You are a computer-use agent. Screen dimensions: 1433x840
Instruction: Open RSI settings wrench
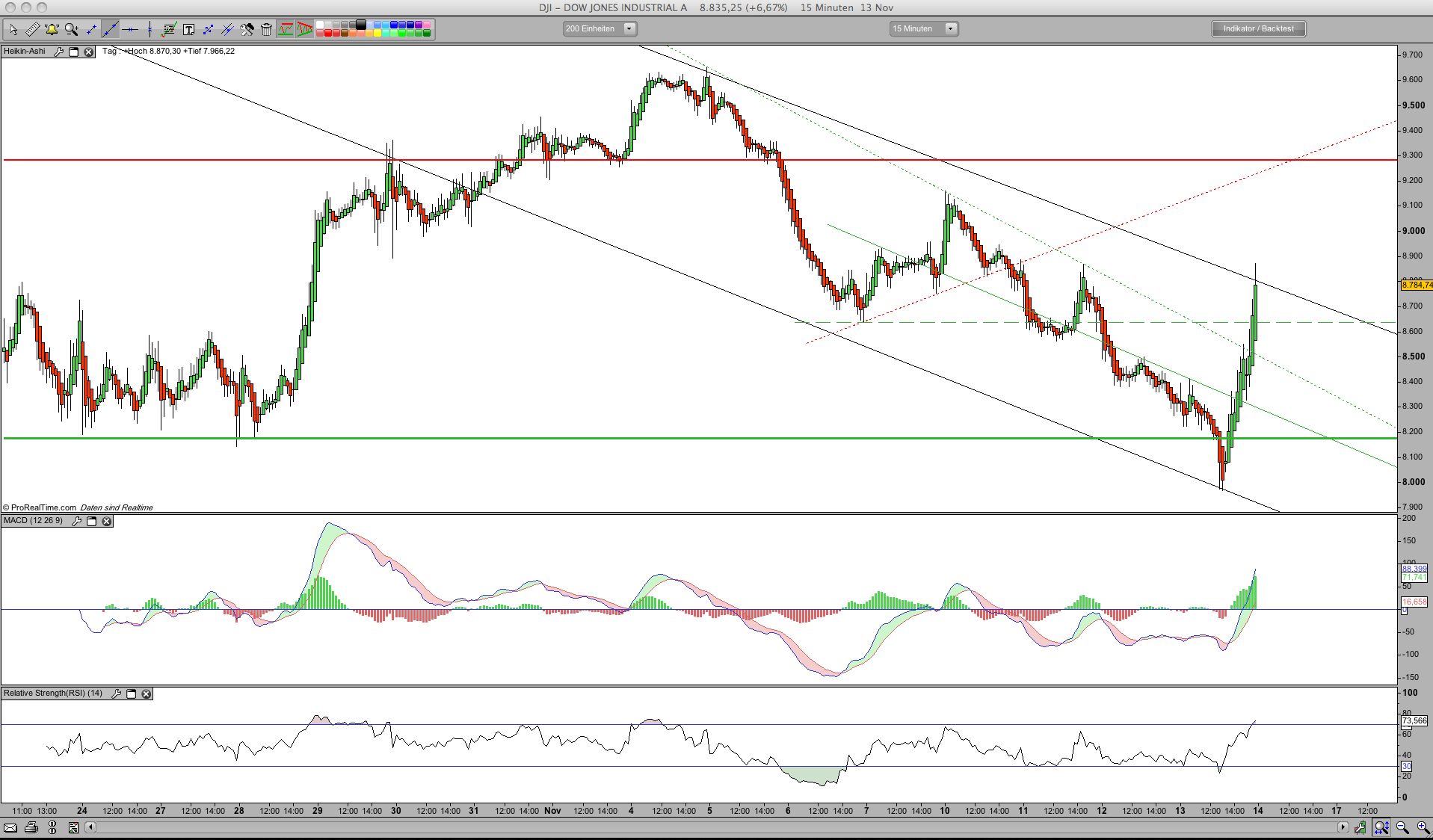[116, 694]
